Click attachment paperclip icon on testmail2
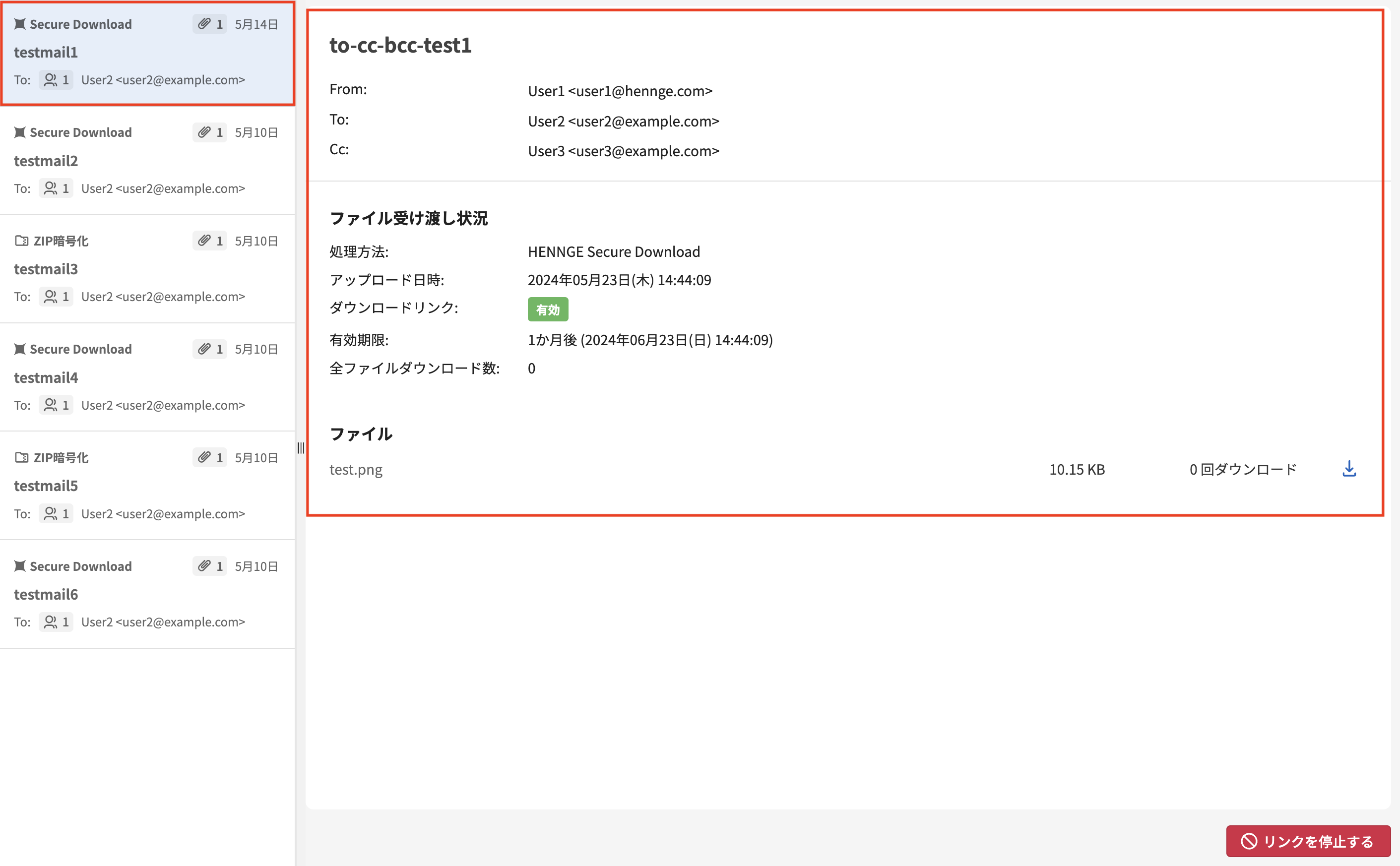The image size is (1400, 866). [x=204, y=132]
